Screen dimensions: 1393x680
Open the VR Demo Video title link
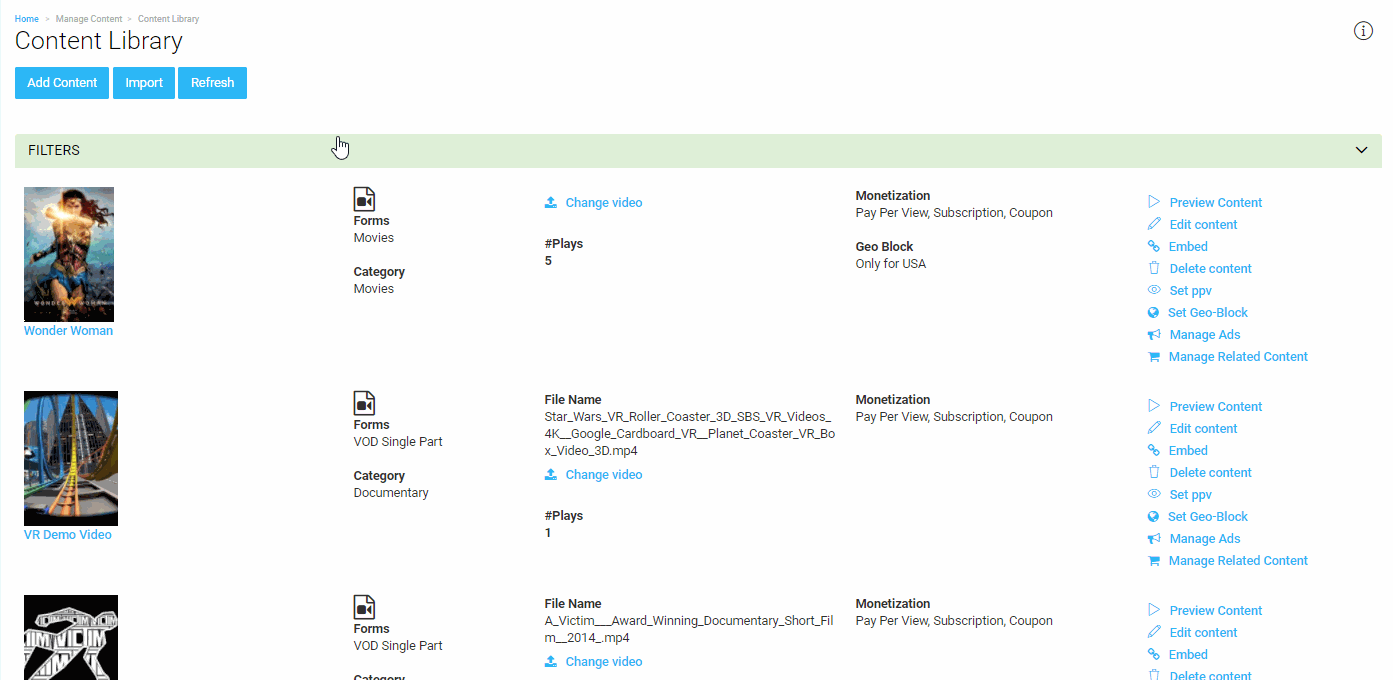(68, 535)
